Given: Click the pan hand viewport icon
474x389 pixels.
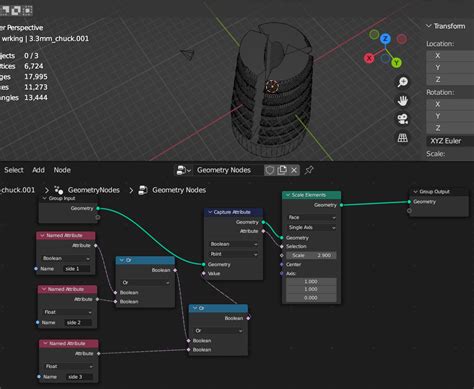Looking at the screenshot, I should (x=403, y=100).
